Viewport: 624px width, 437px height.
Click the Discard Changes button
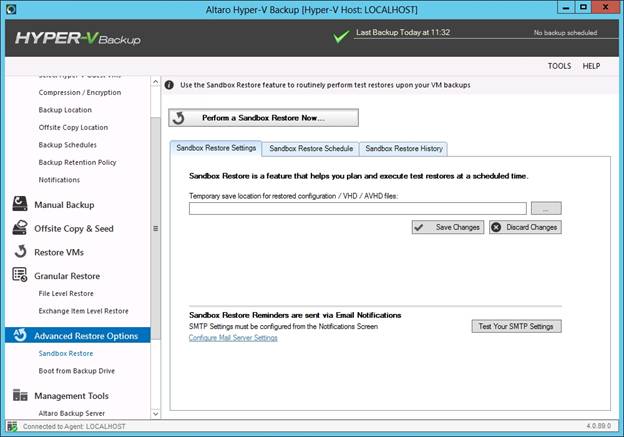[x=525, y=227]
